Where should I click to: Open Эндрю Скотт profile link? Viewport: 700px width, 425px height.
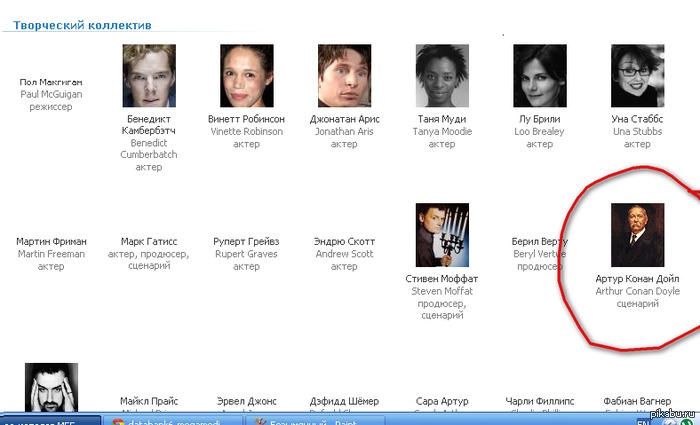344,242
